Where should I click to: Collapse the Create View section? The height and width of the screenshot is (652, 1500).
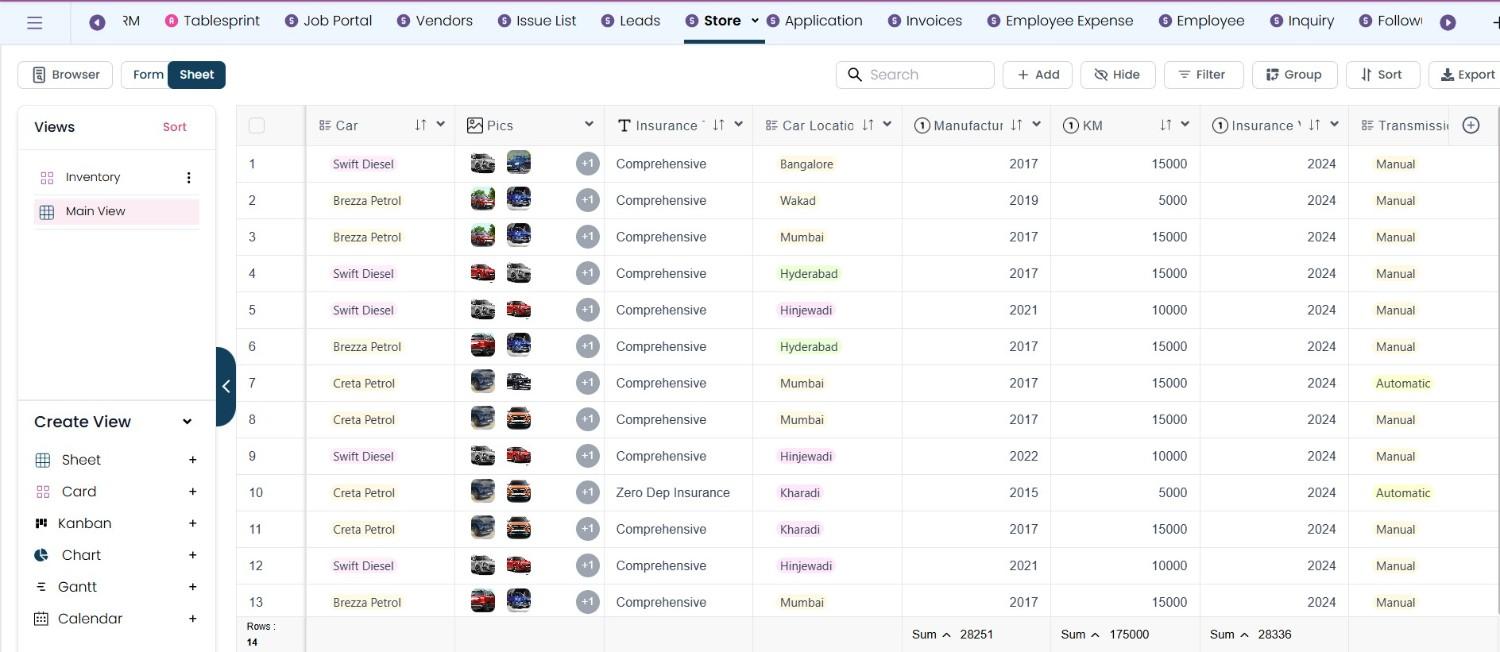(187, 422)
